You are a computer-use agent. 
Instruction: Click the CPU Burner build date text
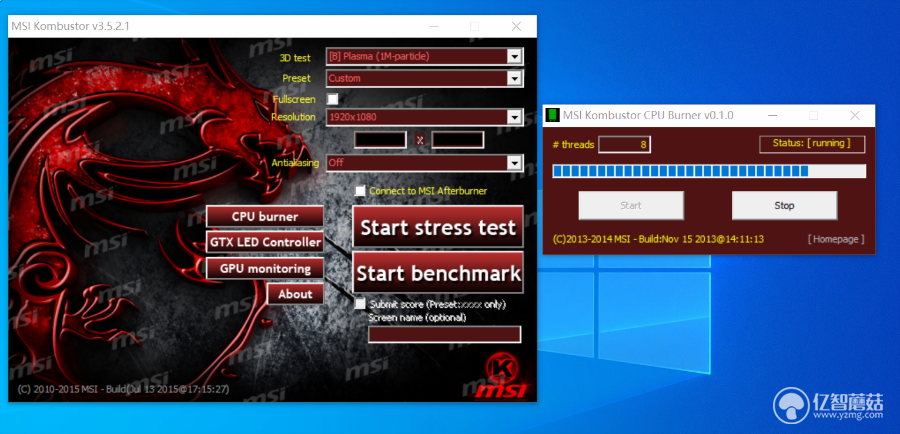pos(658,239)
